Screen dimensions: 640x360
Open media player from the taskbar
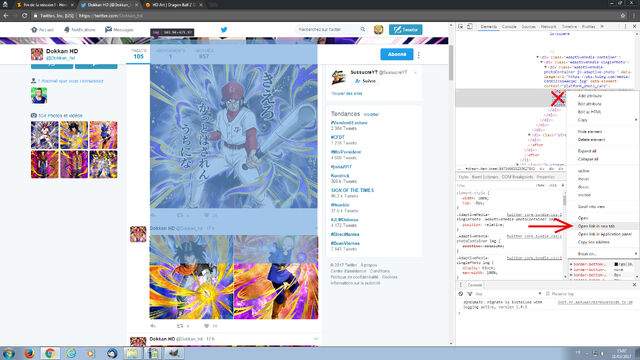tap(91, 353)
